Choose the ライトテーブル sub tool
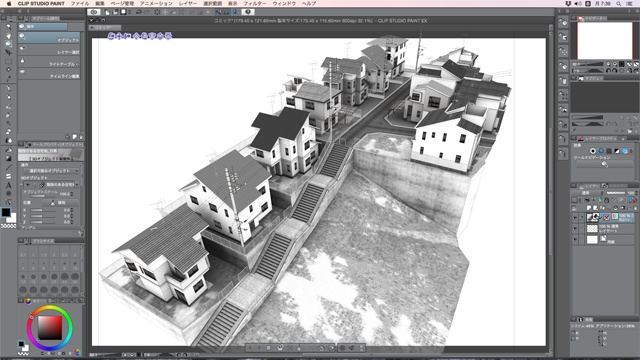The width and height of the screenshot is (640, 360). [x=49, y=62]
